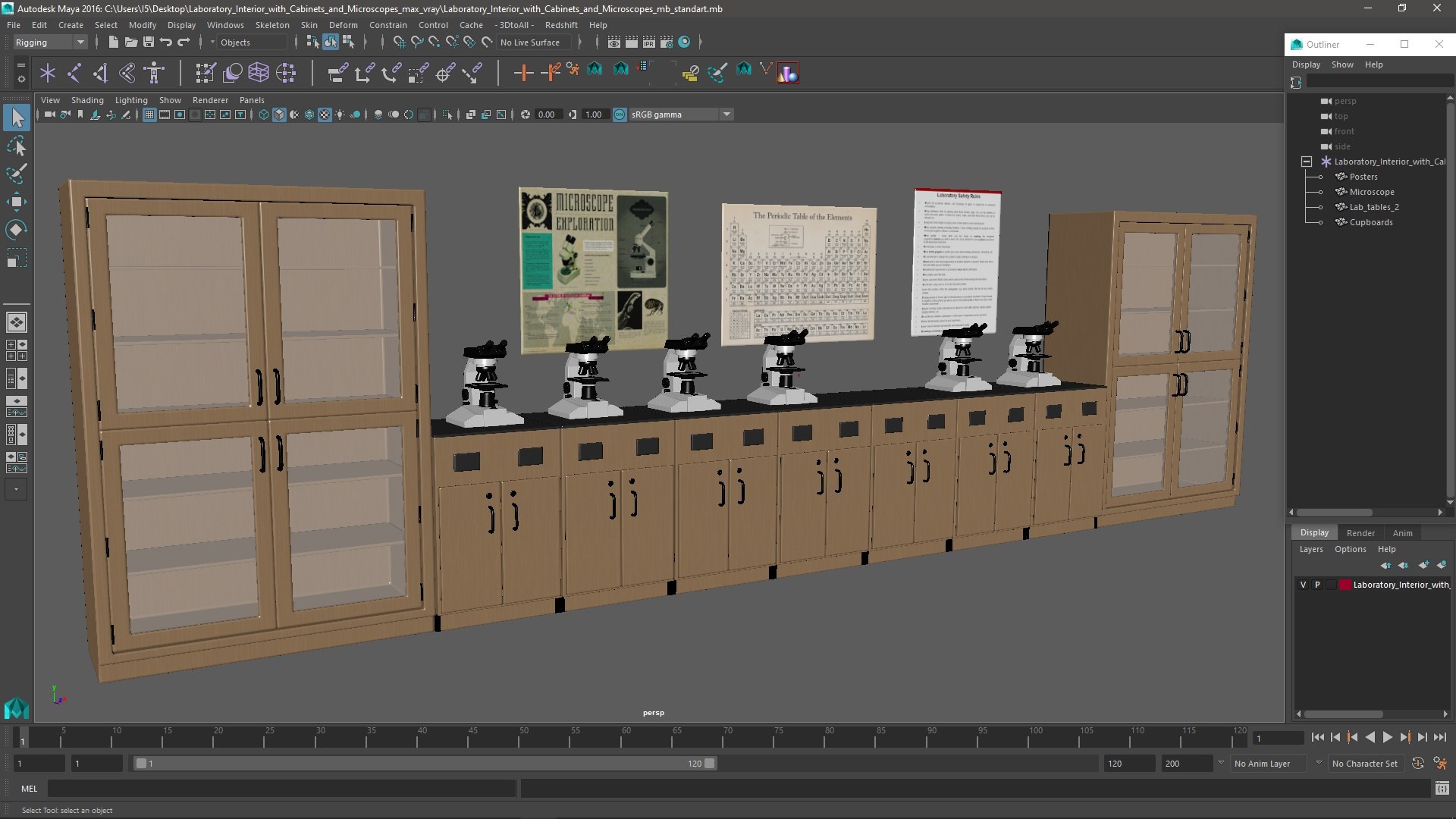Open Render Settings clapper-gear icon

click(667, 42)
